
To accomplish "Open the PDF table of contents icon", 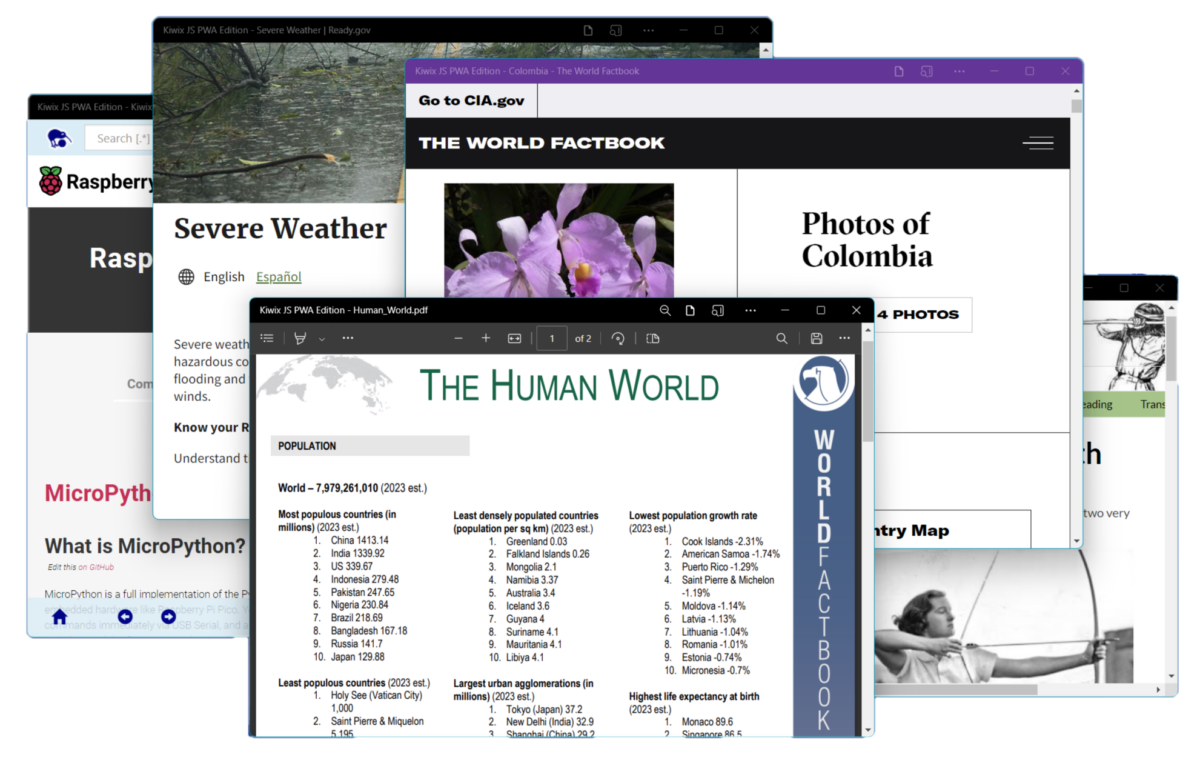I will 267,338.
